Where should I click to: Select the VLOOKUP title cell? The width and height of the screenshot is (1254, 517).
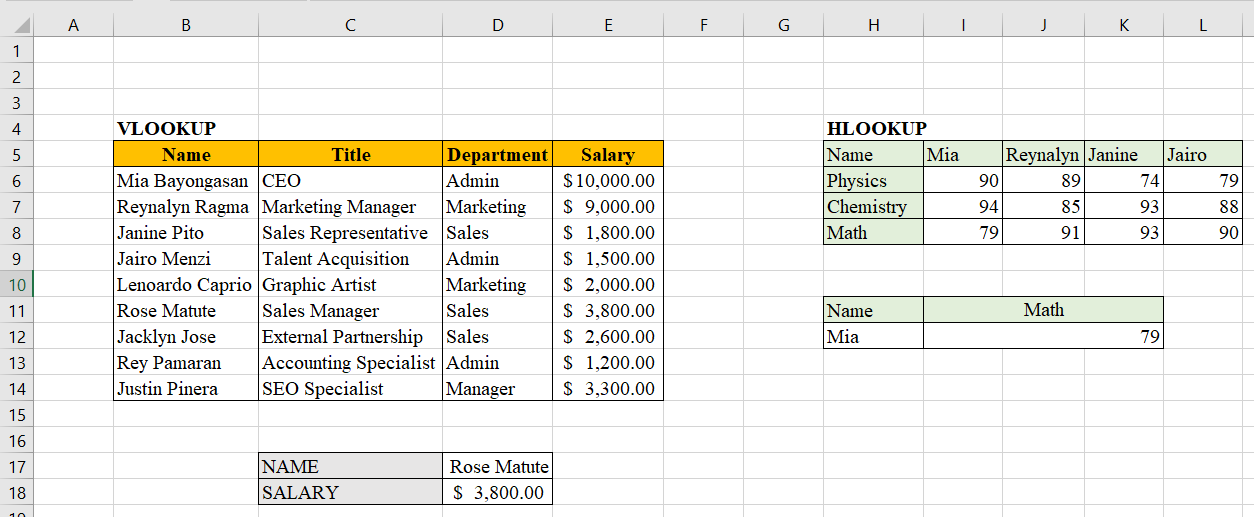click(185, 129)
